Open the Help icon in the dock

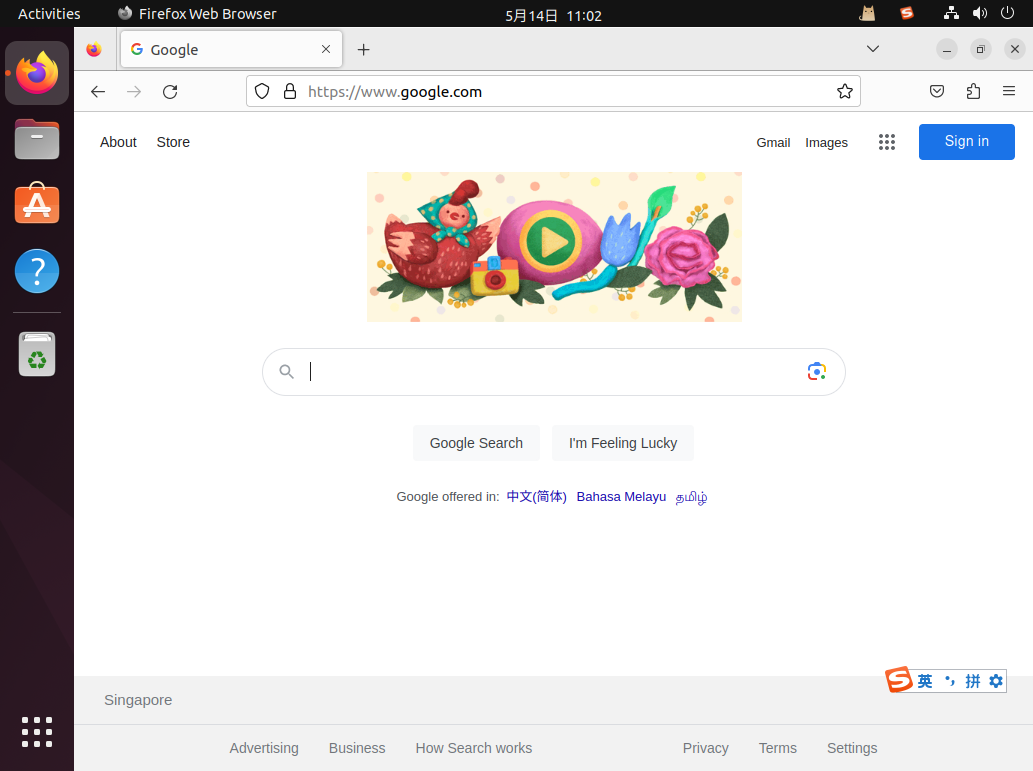[37, 271]
